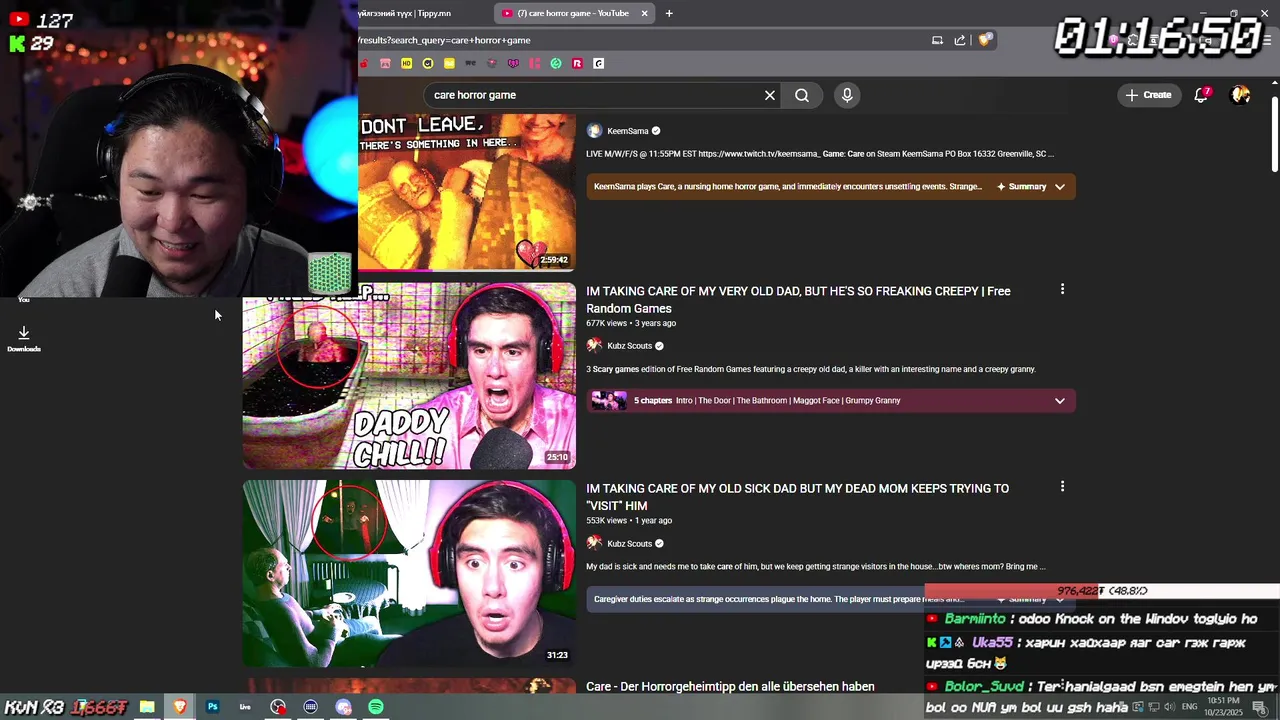
Task: Open Discord from the taskbar
Action: click(x=343, y=707)
